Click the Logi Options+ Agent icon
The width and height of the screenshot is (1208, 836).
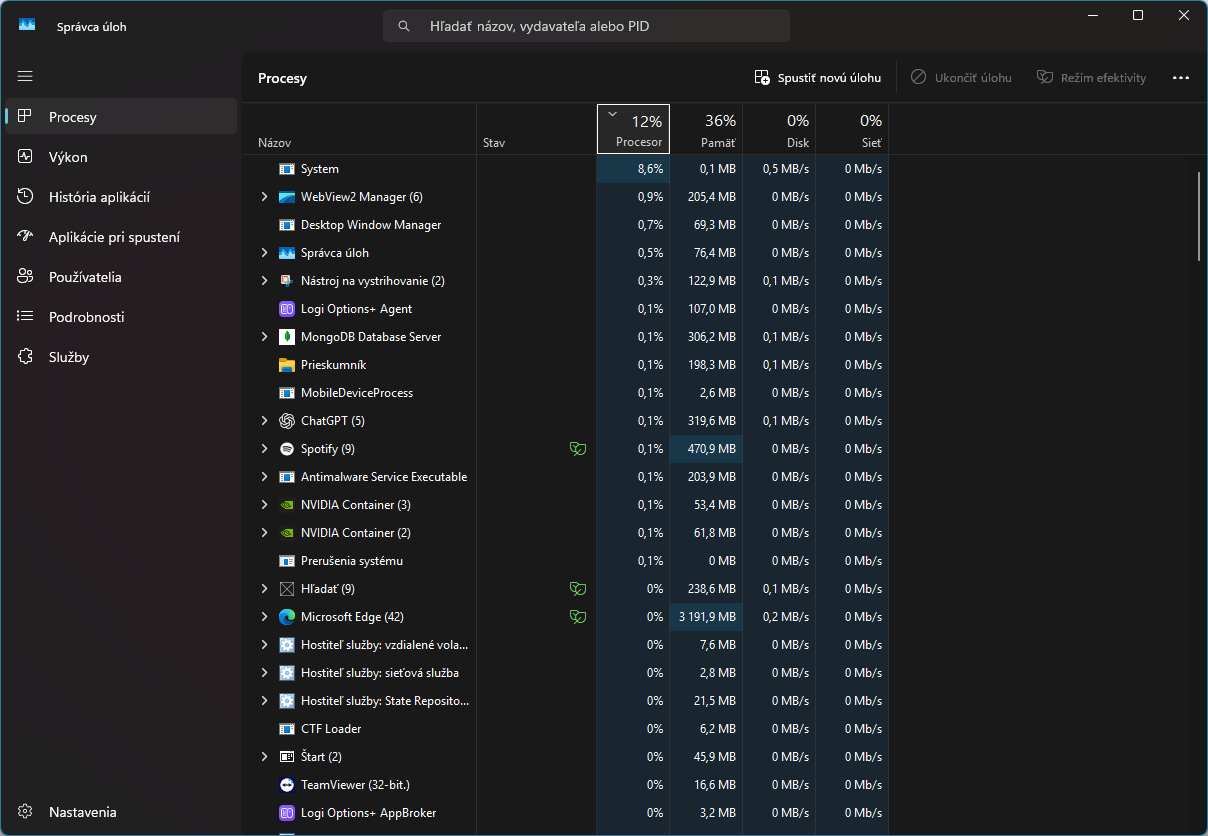[x=287, y=309]
